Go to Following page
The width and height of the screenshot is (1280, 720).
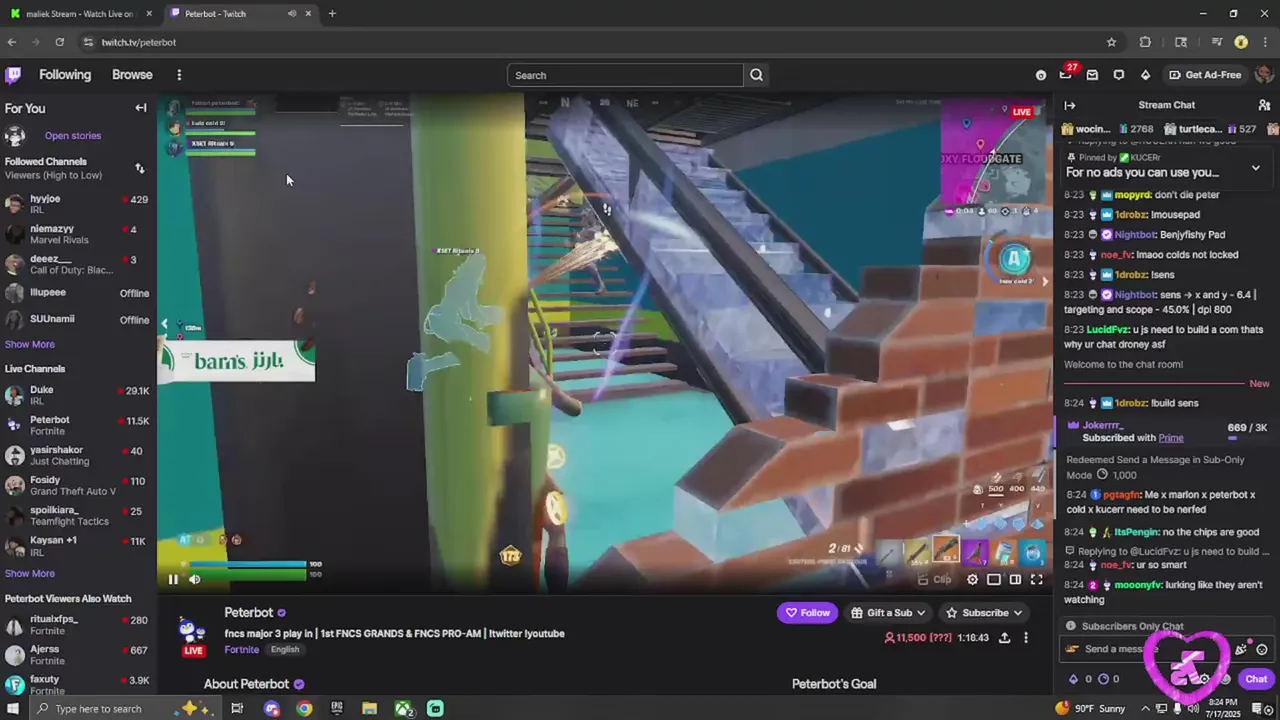point(65,75)
